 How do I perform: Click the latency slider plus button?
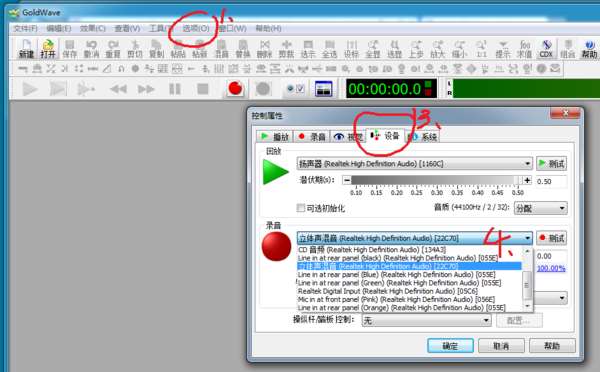coord(527,180)
